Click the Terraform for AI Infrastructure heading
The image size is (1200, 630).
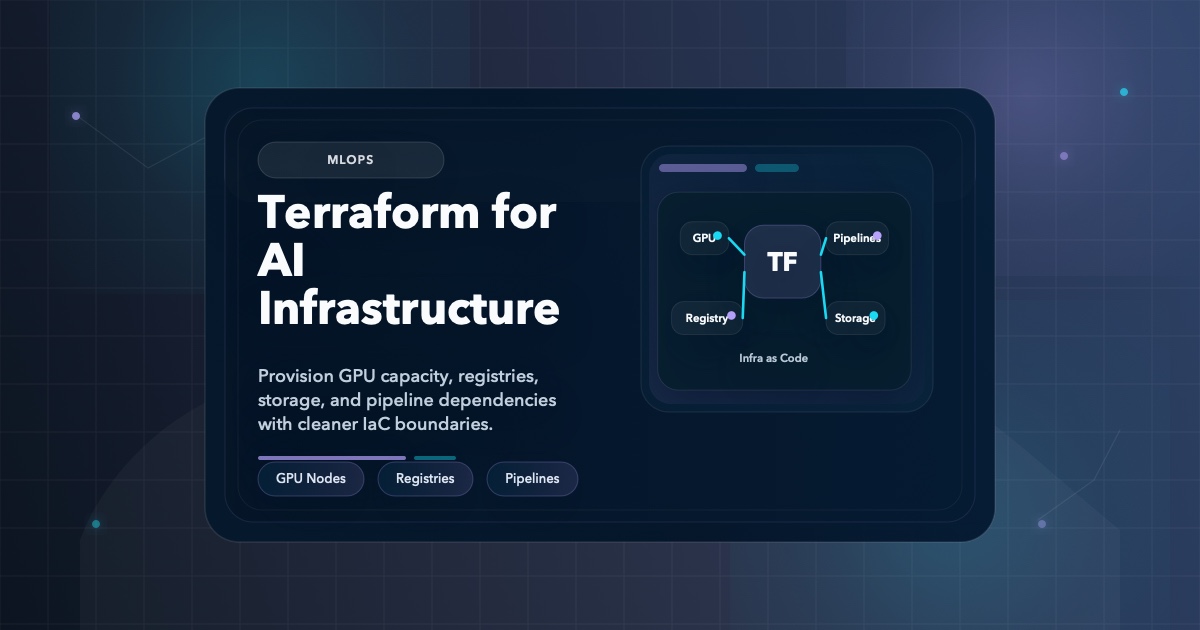coord(407,261)
